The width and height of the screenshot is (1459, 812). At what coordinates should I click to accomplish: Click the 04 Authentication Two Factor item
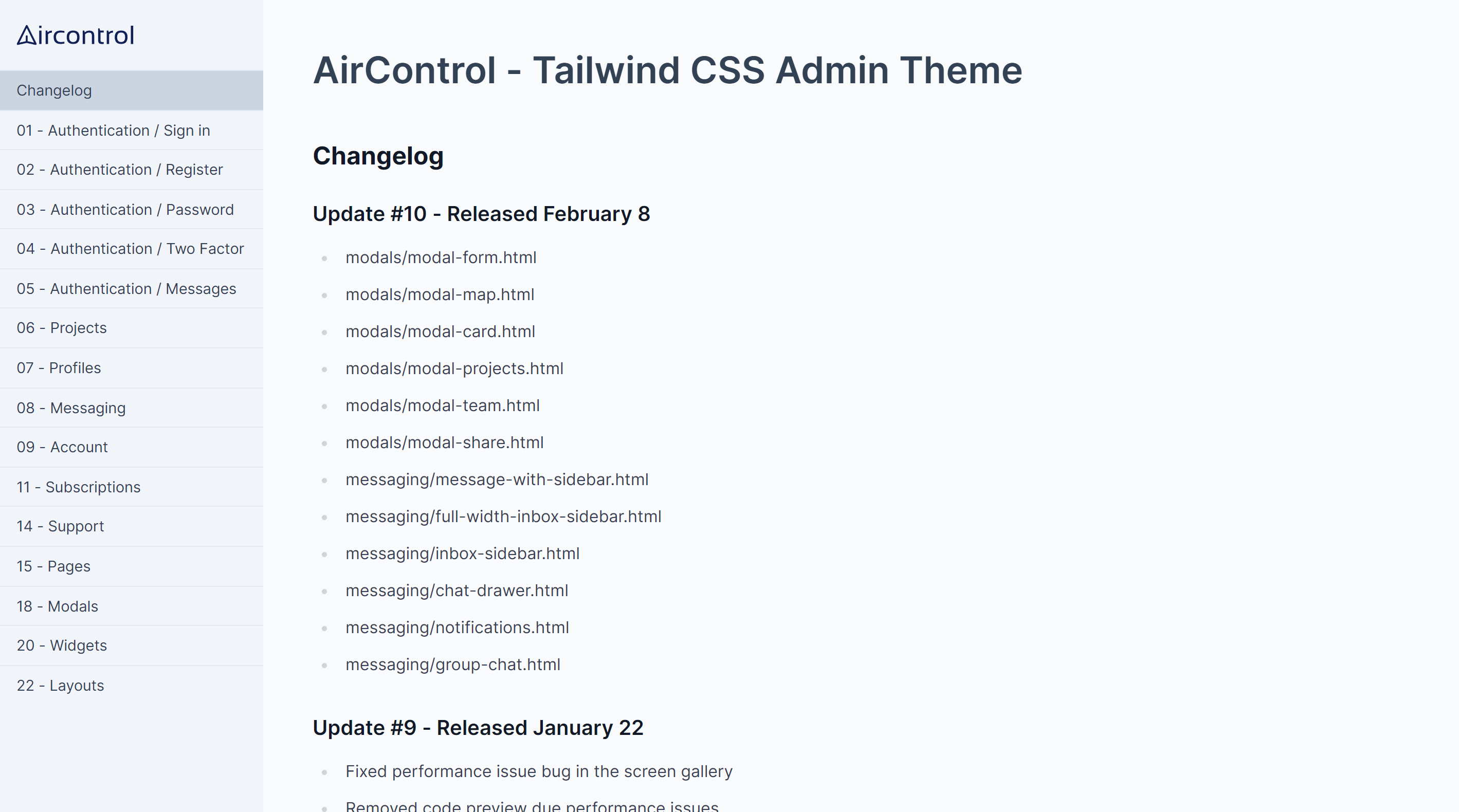[x=131, y=249]
